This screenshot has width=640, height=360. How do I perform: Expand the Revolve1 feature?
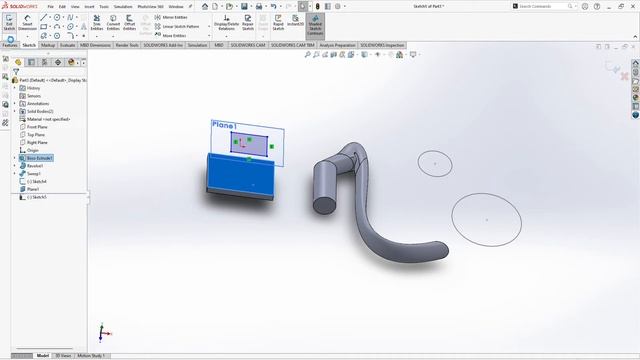(x=15, y=166)
